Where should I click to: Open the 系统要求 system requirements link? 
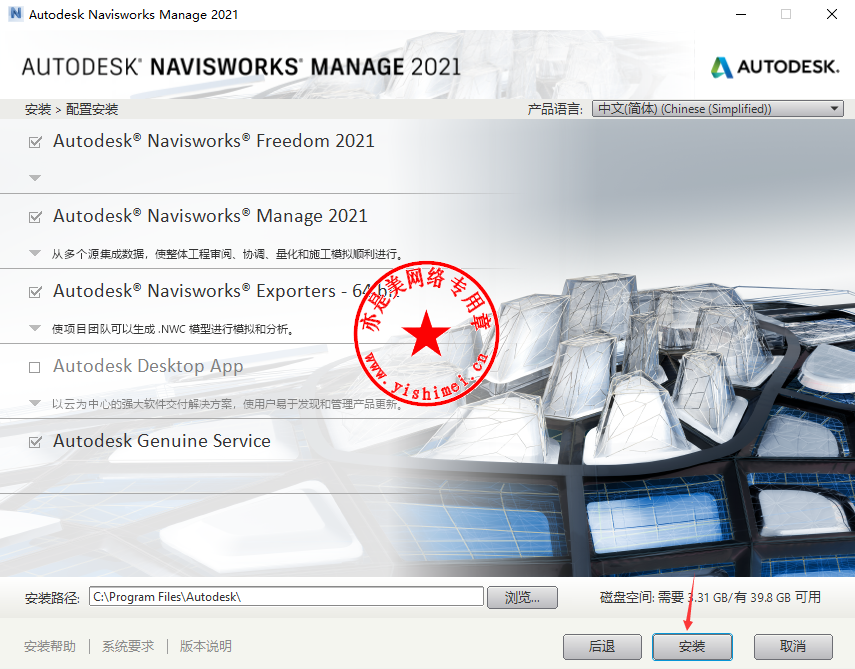click(x=128, y=647)
